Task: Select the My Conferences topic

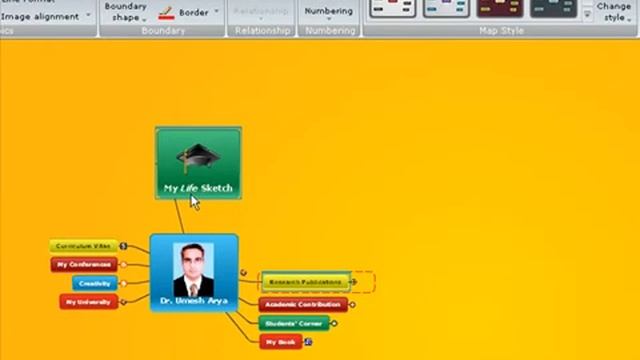Action: pos(84,264)
